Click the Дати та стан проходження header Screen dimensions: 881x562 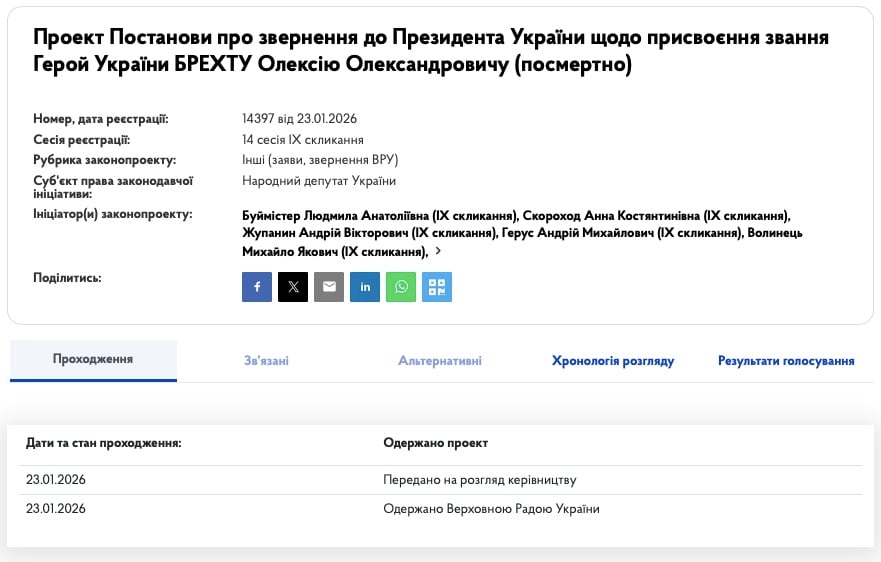(104, 443)
